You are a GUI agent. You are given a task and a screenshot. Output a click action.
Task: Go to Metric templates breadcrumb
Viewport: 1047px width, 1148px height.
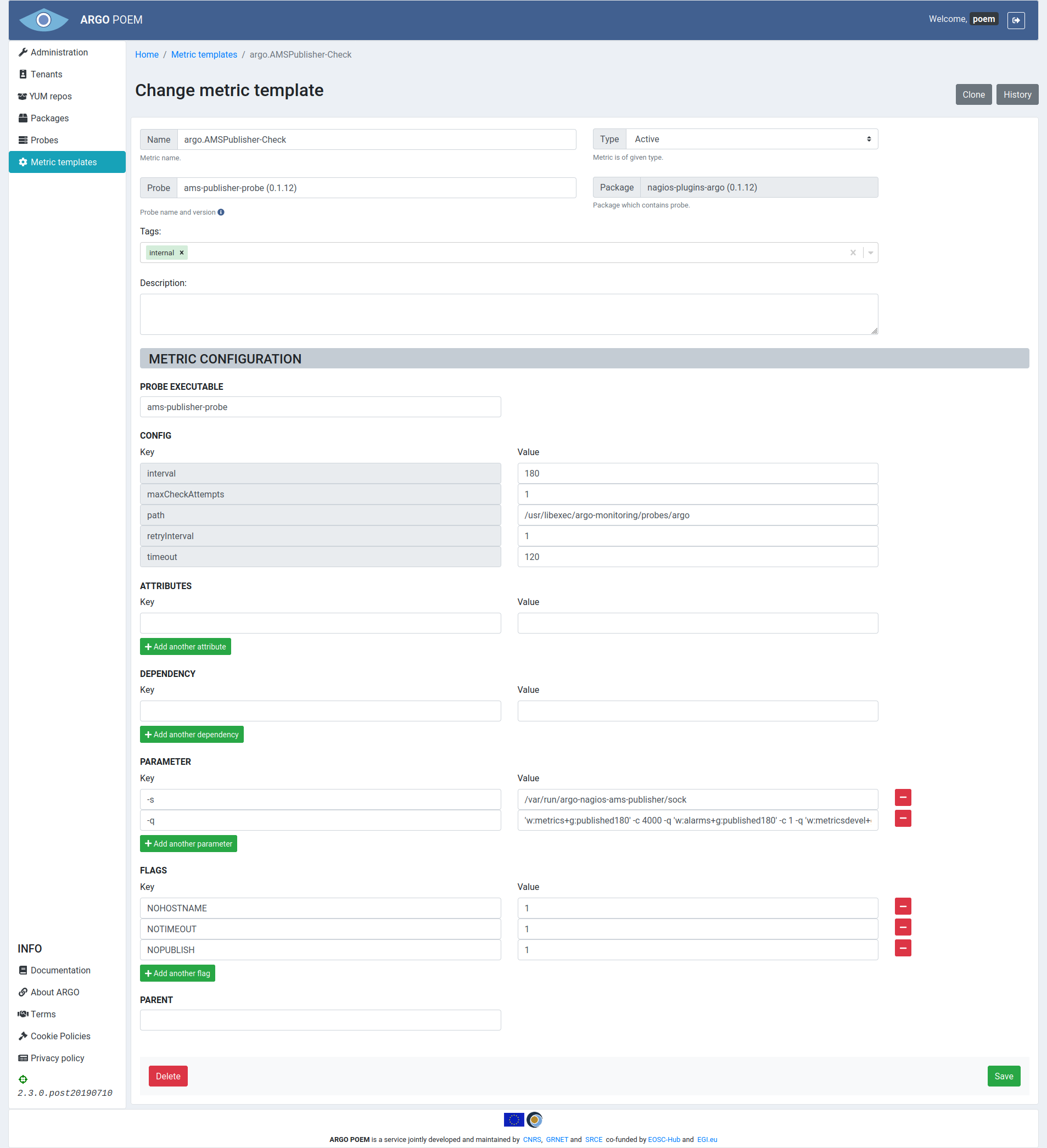pos(204,55)
